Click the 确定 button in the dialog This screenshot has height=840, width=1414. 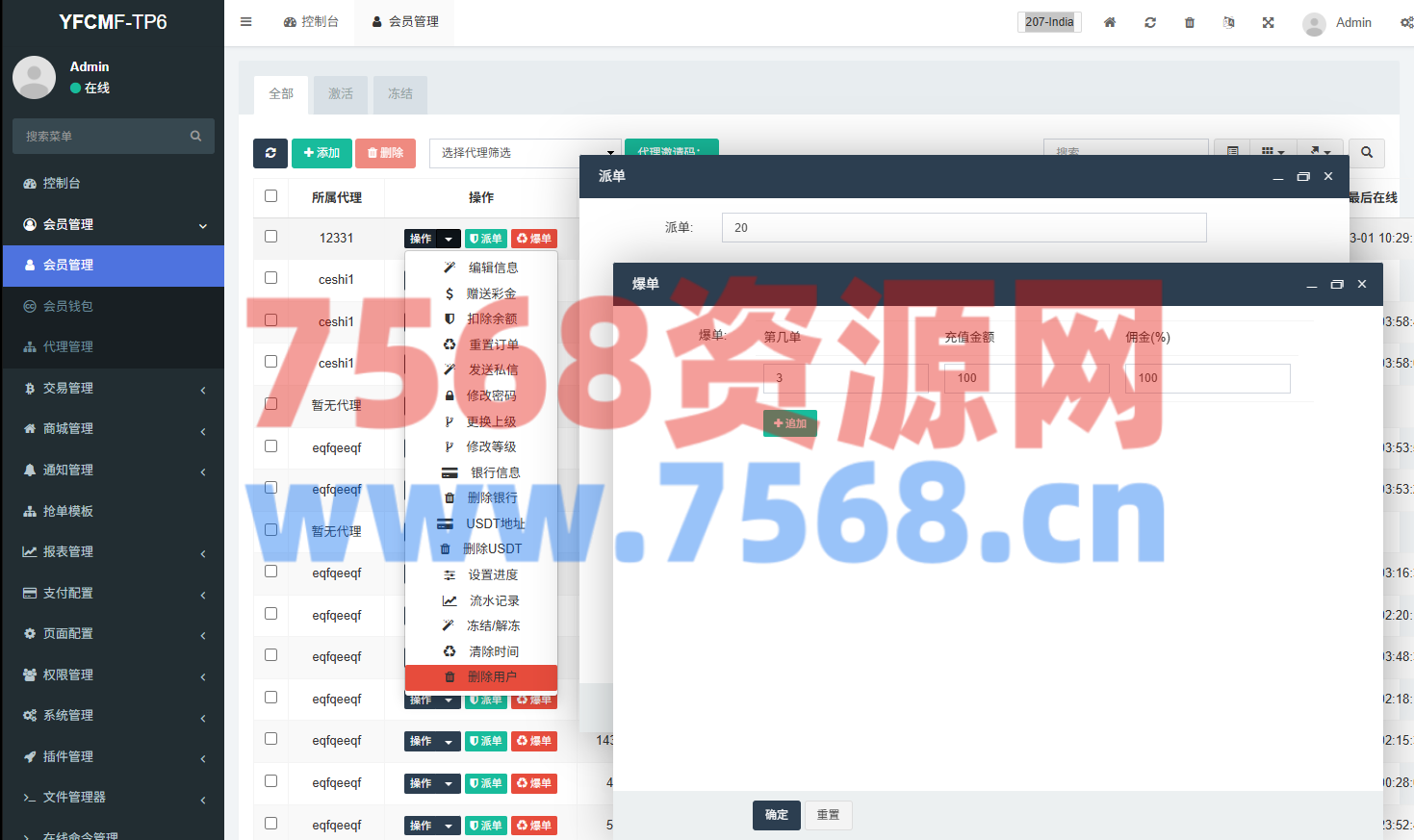776,815
